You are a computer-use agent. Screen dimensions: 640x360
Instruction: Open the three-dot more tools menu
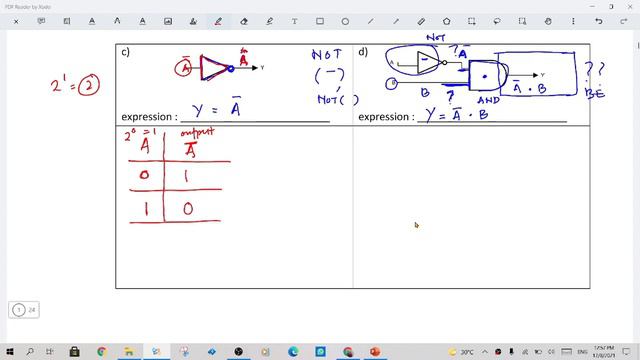573,21
